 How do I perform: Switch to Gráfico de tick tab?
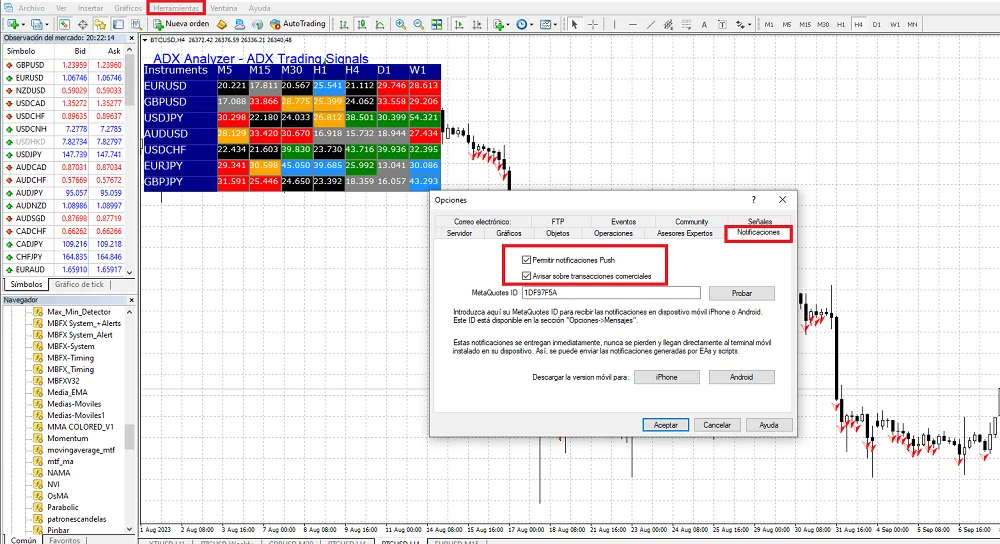(79, 284)
